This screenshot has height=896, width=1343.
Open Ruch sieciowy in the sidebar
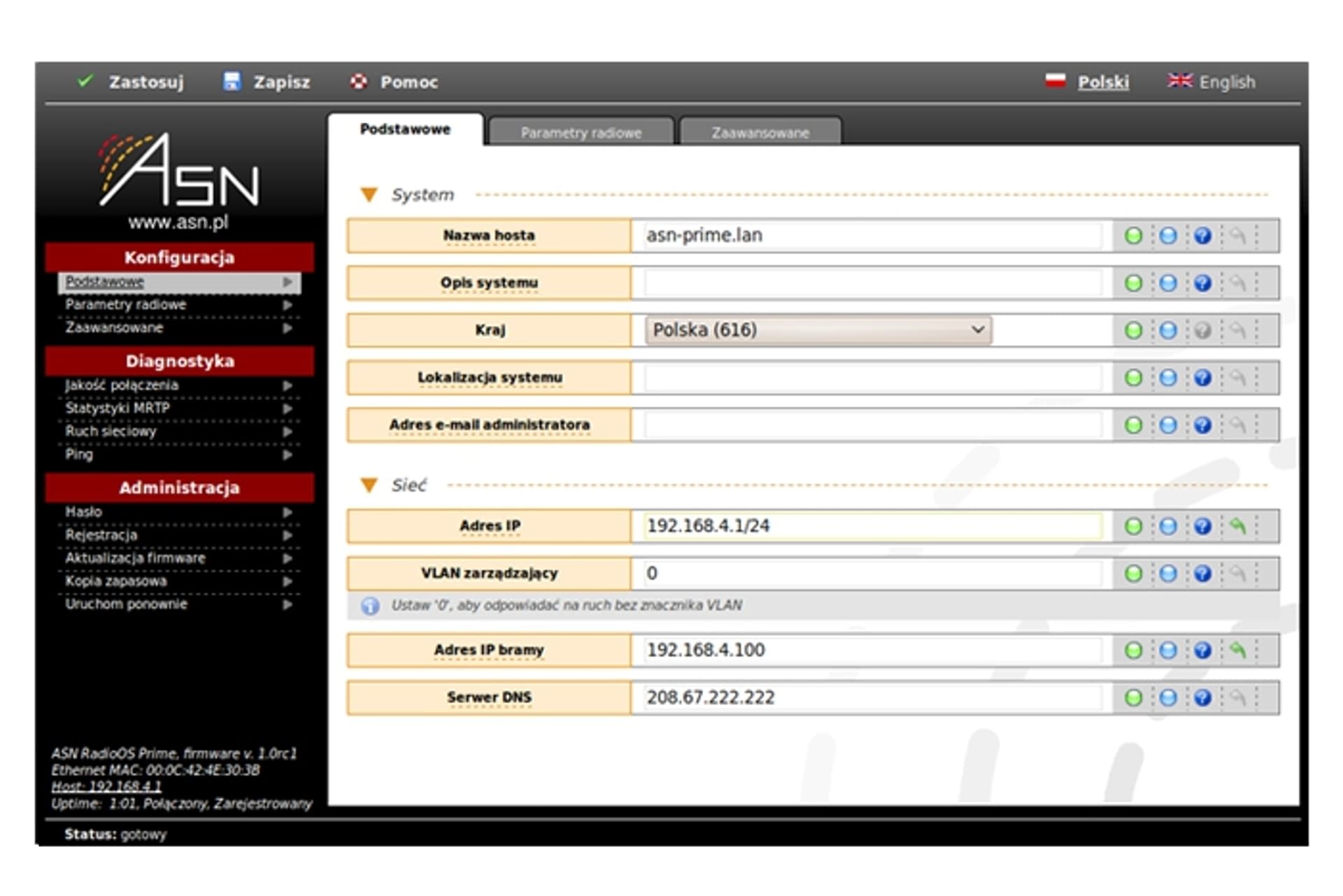click(180, 432)
